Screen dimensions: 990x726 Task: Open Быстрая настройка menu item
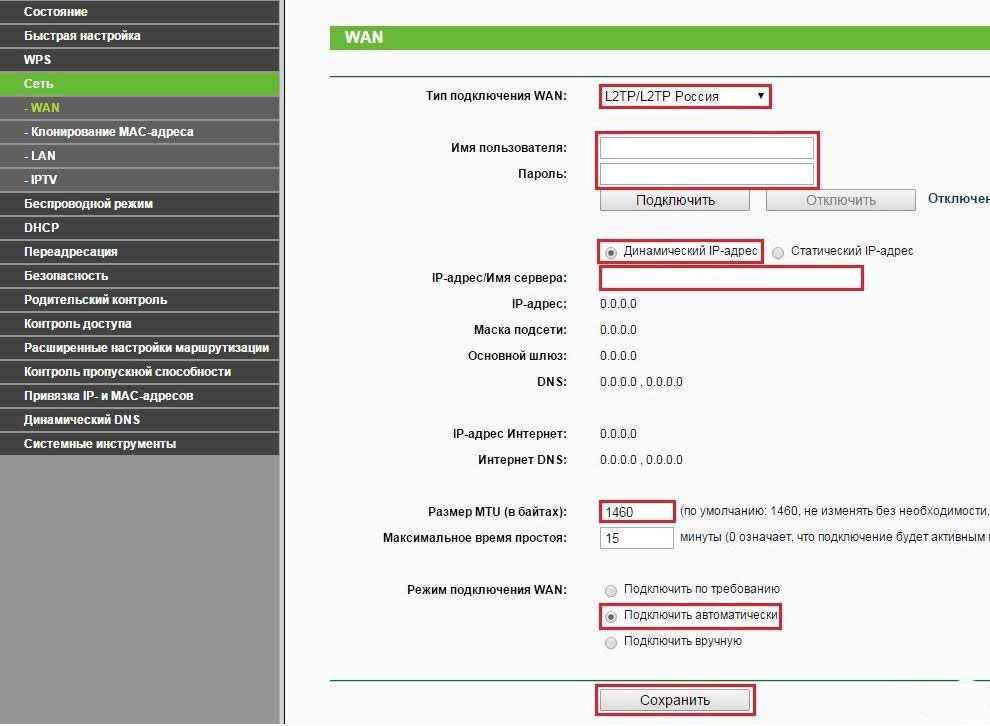point(82,36)
